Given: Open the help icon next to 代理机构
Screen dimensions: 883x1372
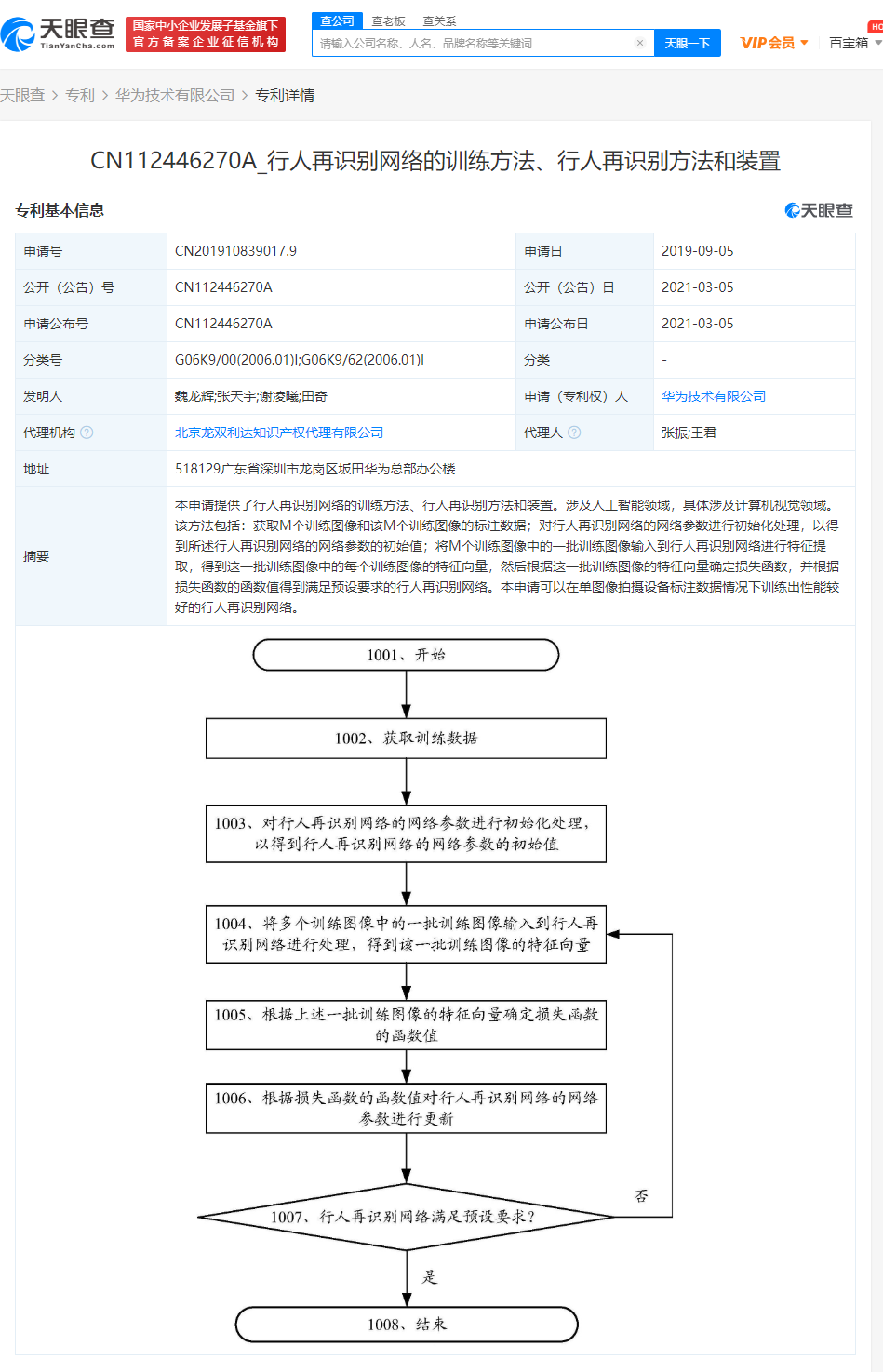Looking at the screenshot, I should coord(86,433).
